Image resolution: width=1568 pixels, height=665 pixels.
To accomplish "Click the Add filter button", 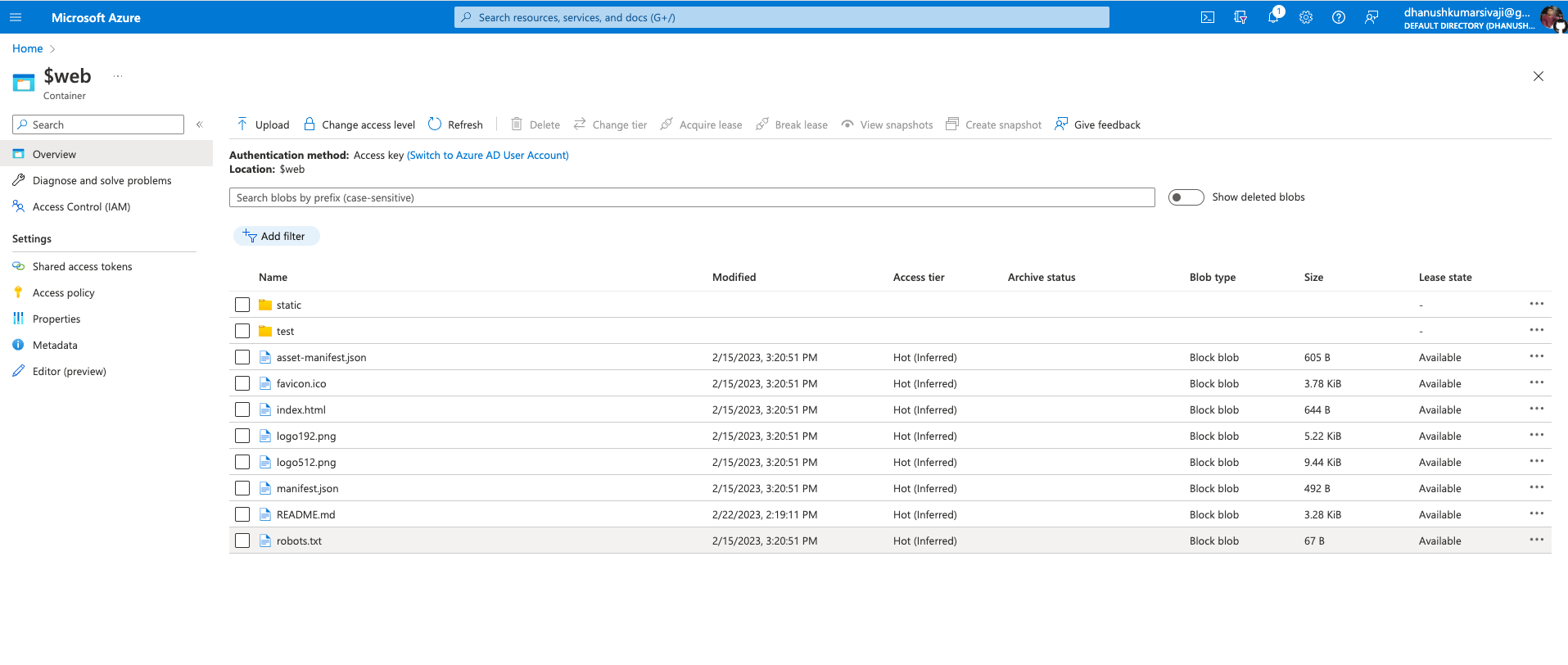I will pos(276,236).
